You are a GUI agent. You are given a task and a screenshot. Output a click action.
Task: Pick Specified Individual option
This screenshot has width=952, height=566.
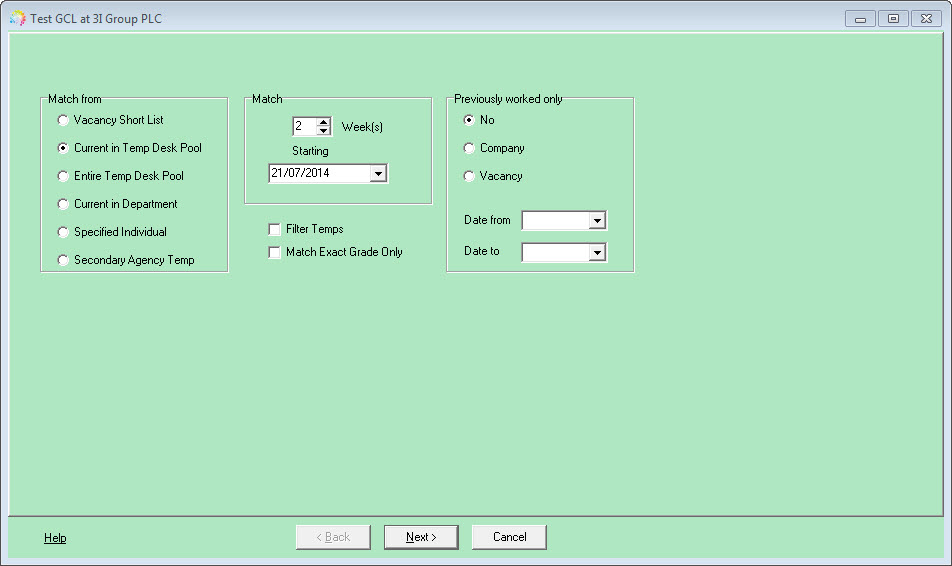(x=63, y=232)
